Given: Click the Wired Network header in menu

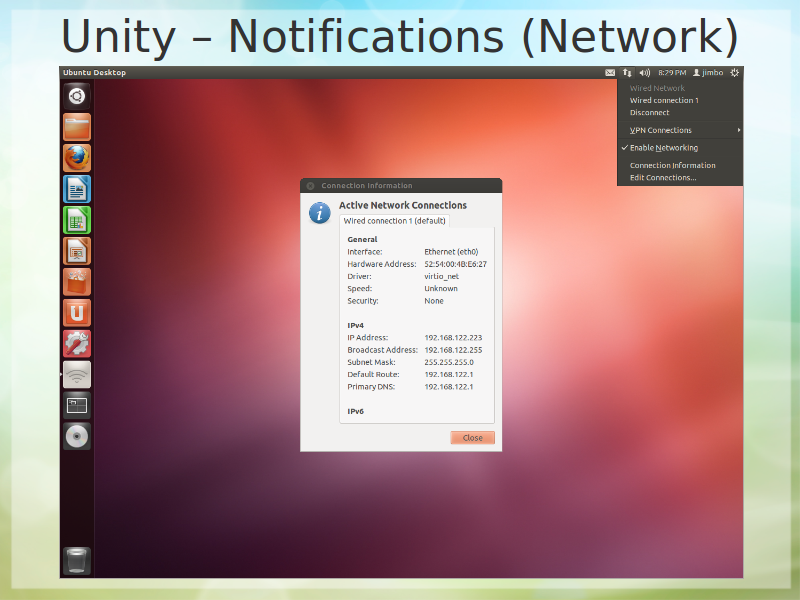Looking at the screenshot, I should tap(657, 88).
